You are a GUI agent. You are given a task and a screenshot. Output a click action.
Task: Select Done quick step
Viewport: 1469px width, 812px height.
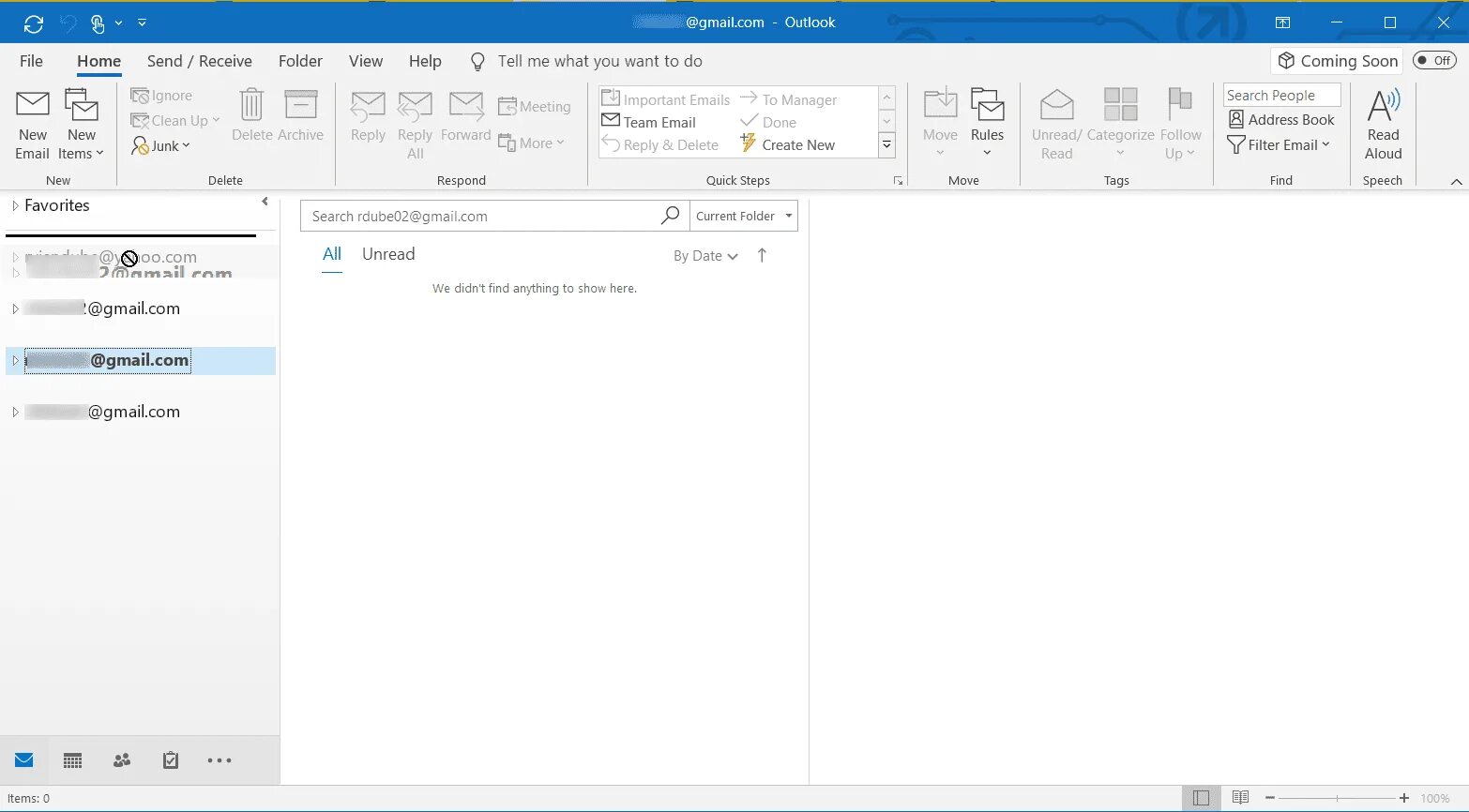click(768, 122)
